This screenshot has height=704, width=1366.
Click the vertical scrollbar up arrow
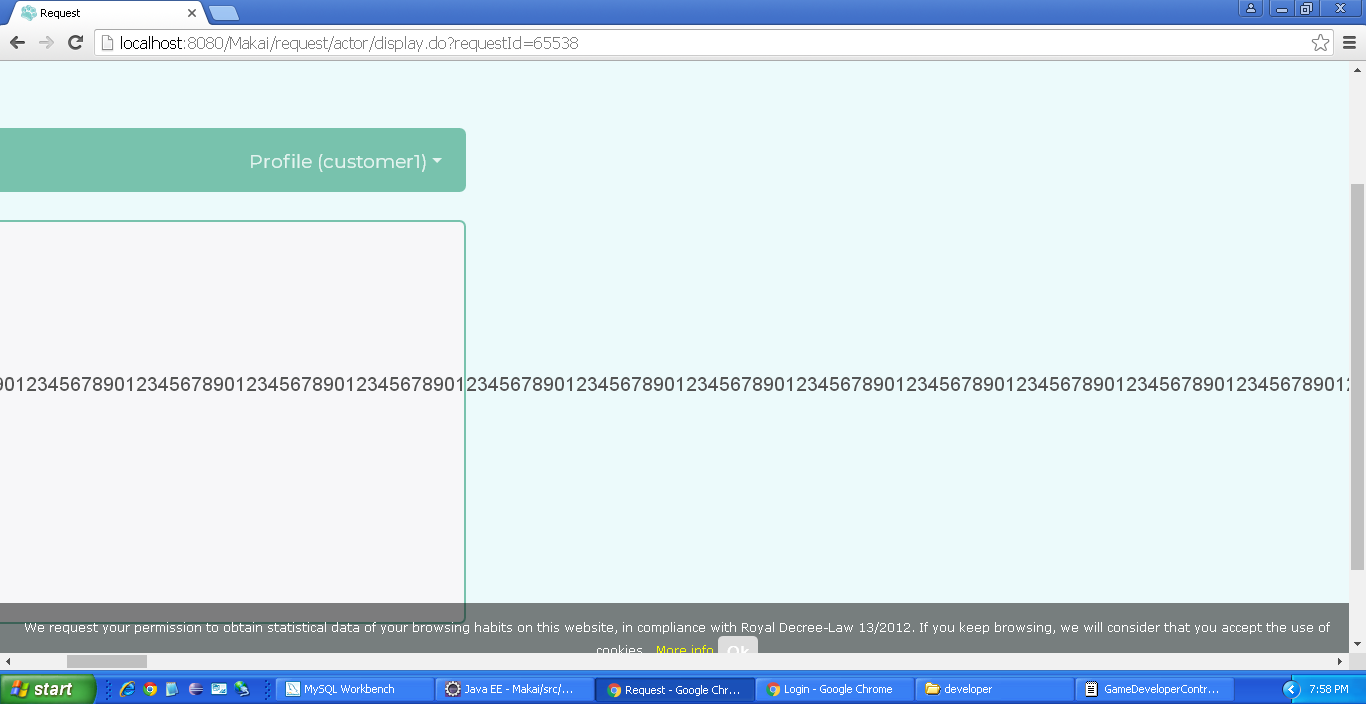[x=1357, y=70]
